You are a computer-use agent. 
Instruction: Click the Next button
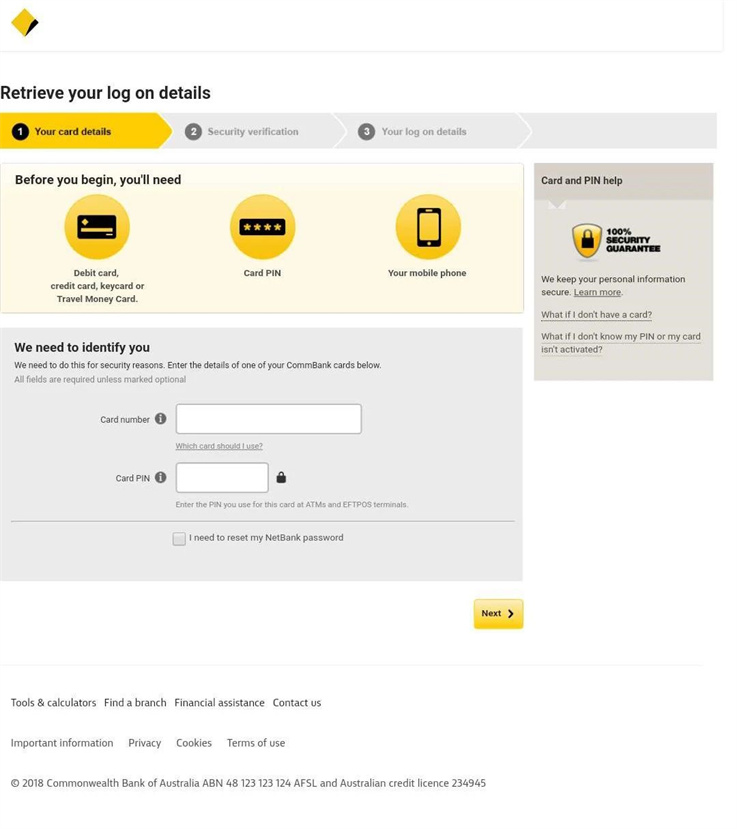[x=498, y=614]
